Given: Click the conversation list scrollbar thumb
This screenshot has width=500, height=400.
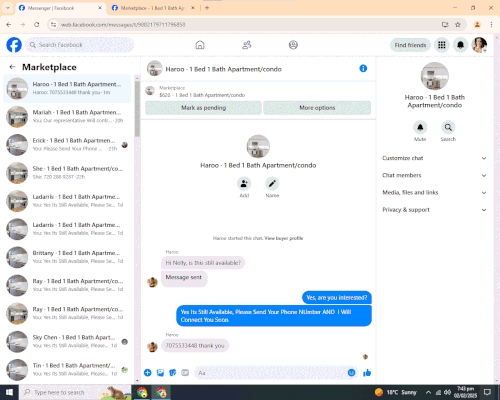Looking at the screenshot, I should [137, 108].
